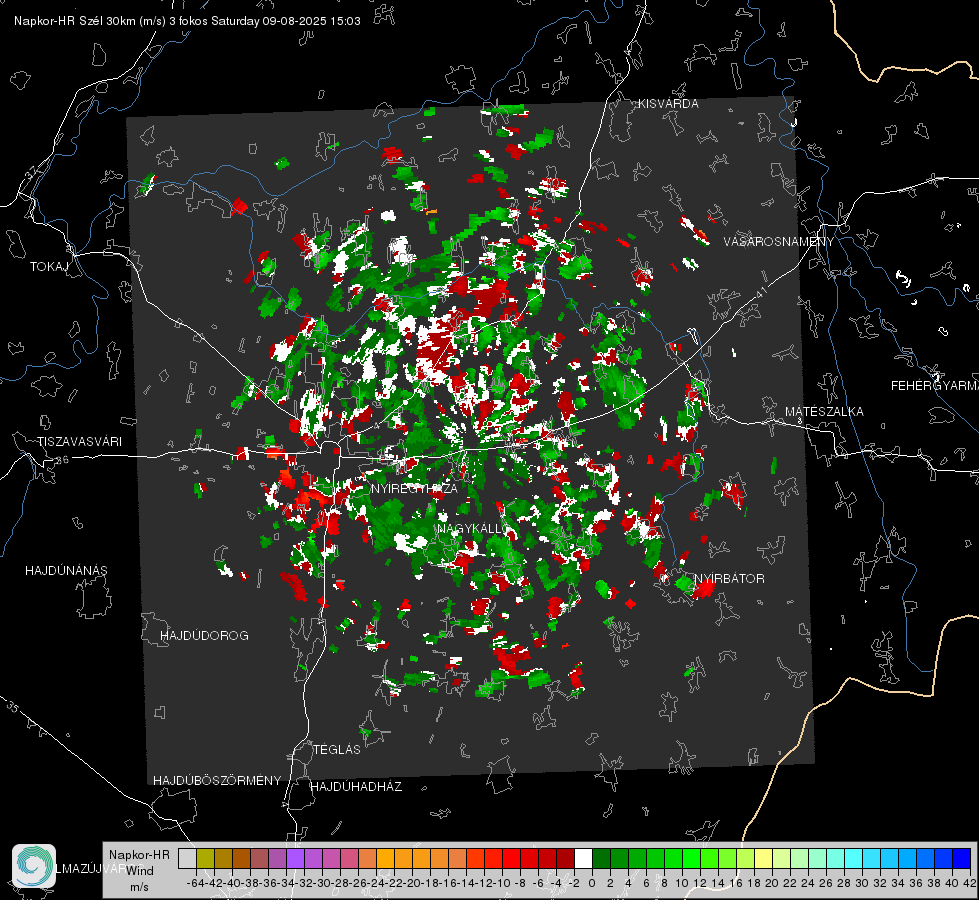Click the 20 tick label in legend
This screenshot has height=900, width=979.
[x=772, y=883]
